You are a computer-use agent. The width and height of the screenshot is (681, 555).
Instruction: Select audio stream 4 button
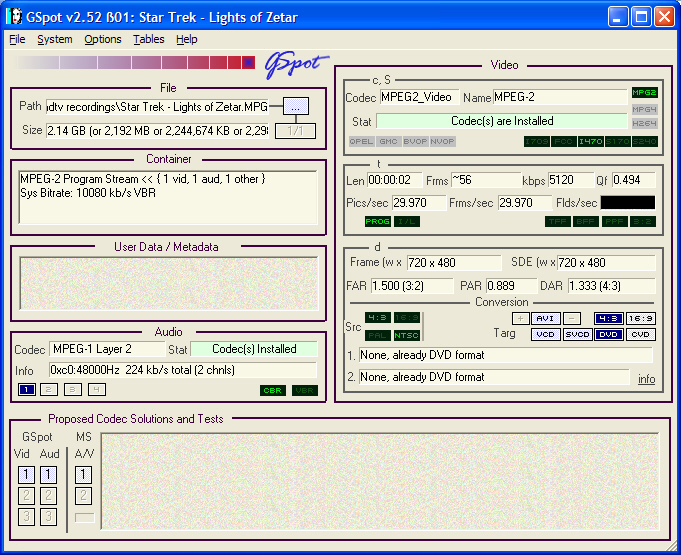tap(96, 390)
